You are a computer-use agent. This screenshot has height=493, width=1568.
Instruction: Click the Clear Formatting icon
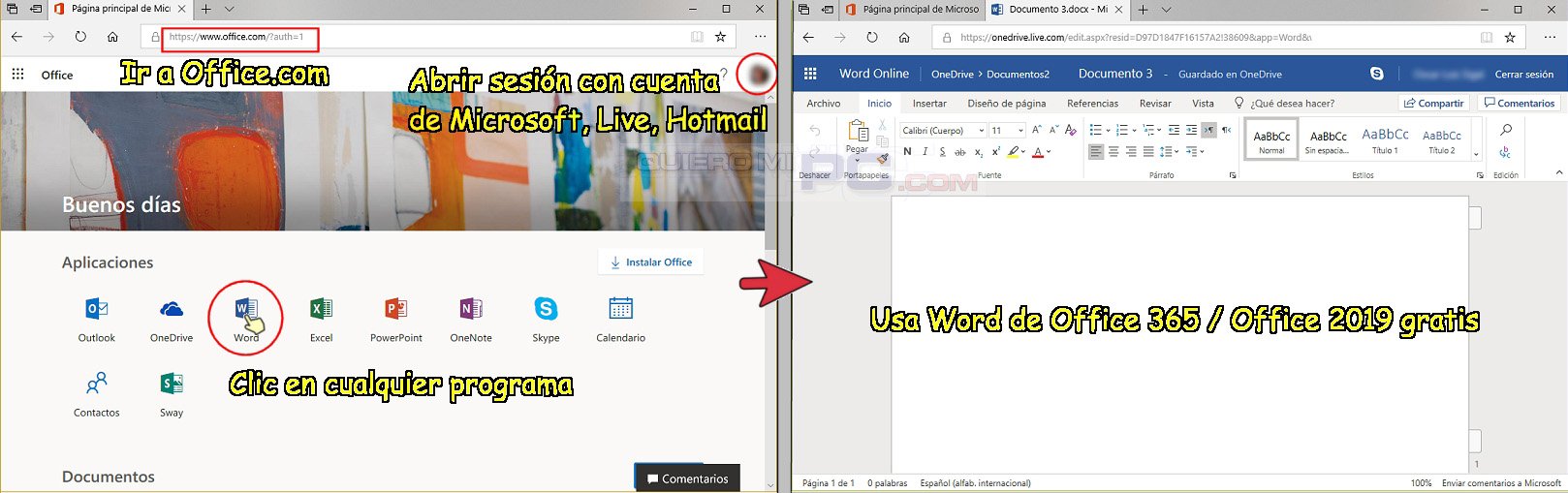1070,130
